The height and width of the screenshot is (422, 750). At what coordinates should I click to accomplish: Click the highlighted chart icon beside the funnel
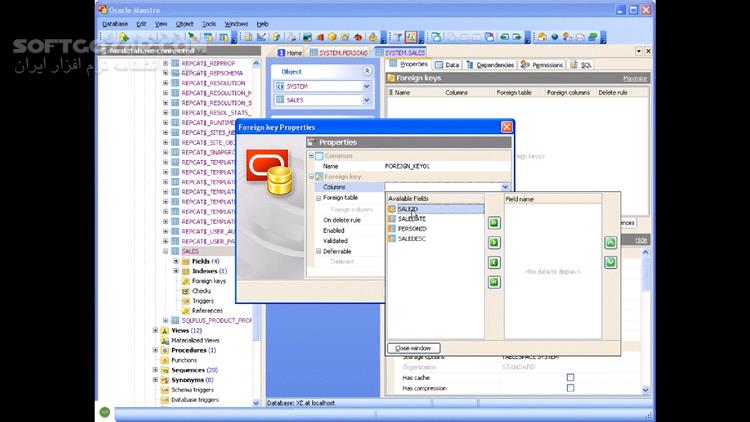(411, 37)
